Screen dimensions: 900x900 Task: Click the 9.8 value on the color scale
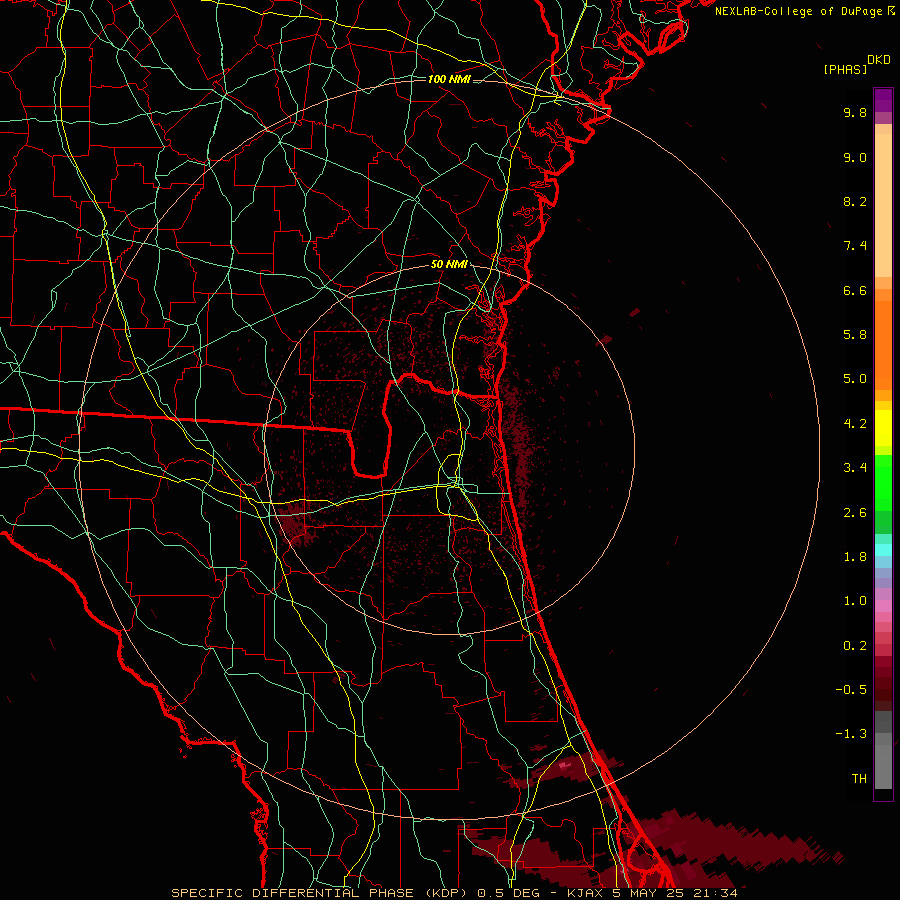pos(855,112)
